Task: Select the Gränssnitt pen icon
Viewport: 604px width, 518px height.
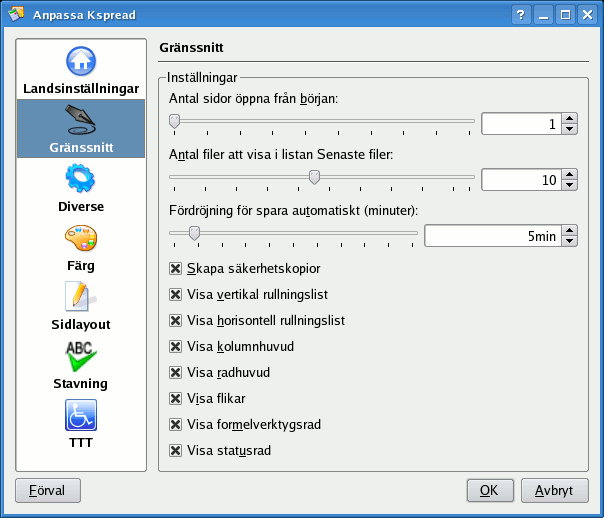Action: 80,121
